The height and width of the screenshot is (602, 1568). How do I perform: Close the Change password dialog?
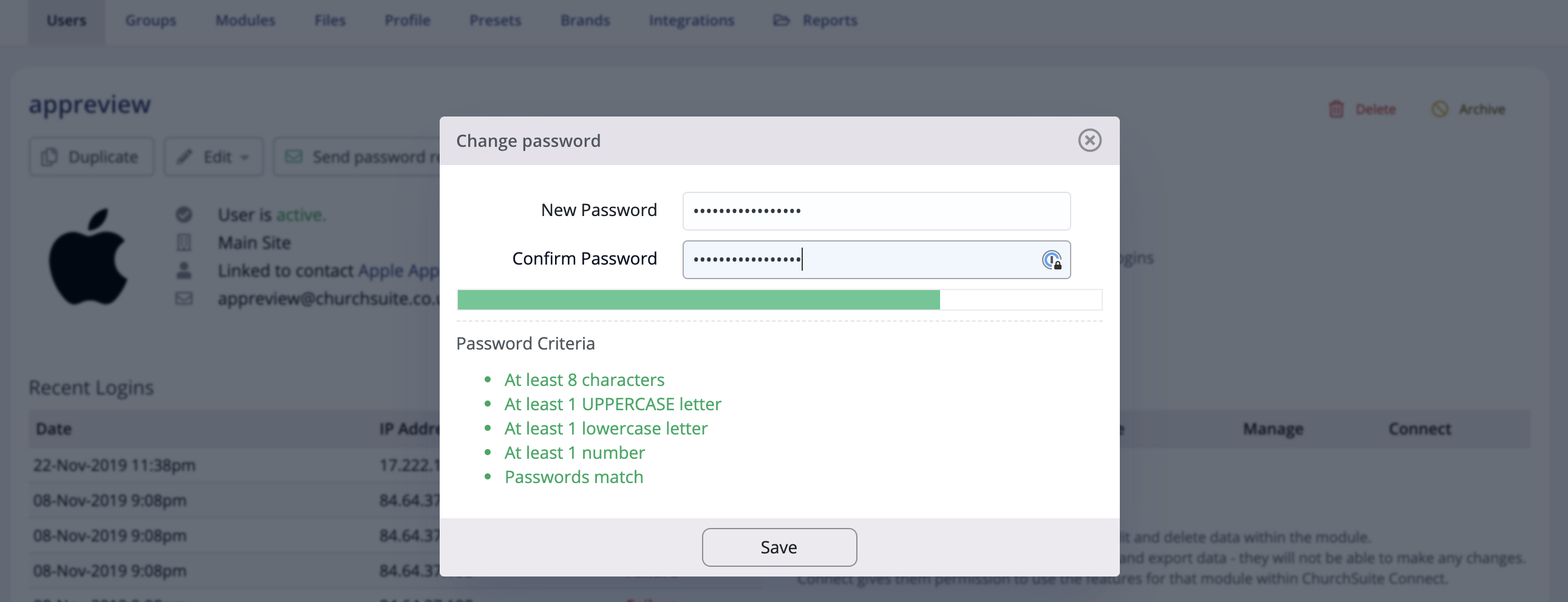[x=1089, y=140]
